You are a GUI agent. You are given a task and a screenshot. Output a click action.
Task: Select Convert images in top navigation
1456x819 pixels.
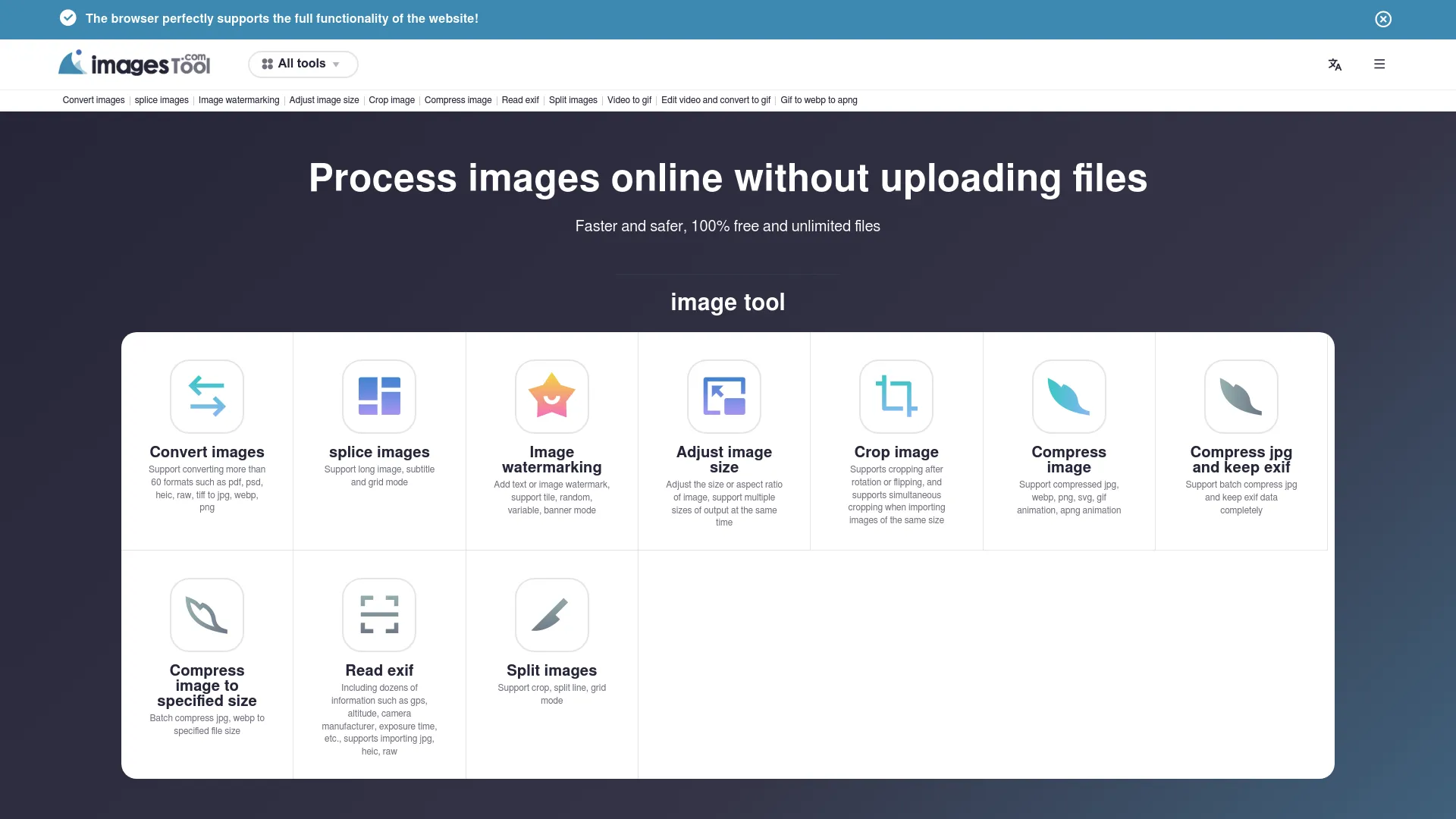coord(93,100)
